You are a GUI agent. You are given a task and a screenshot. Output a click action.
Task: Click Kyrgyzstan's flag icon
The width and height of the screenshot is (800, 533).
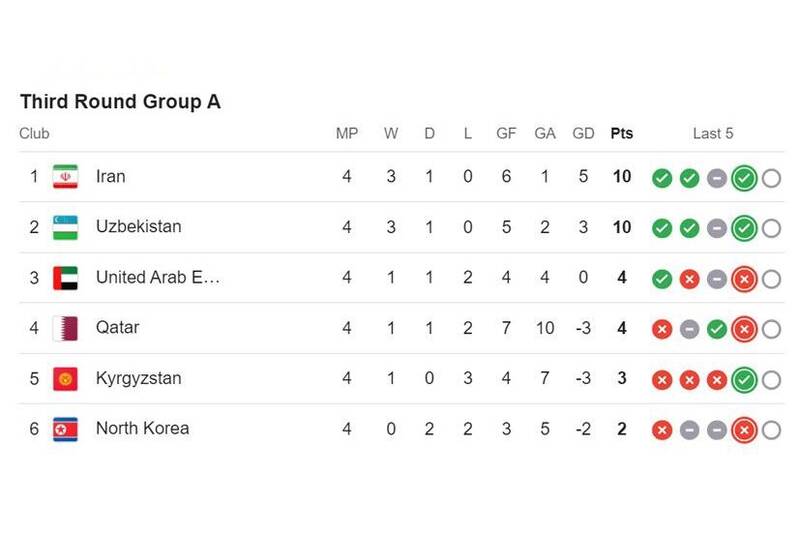[x=65, y=379]
